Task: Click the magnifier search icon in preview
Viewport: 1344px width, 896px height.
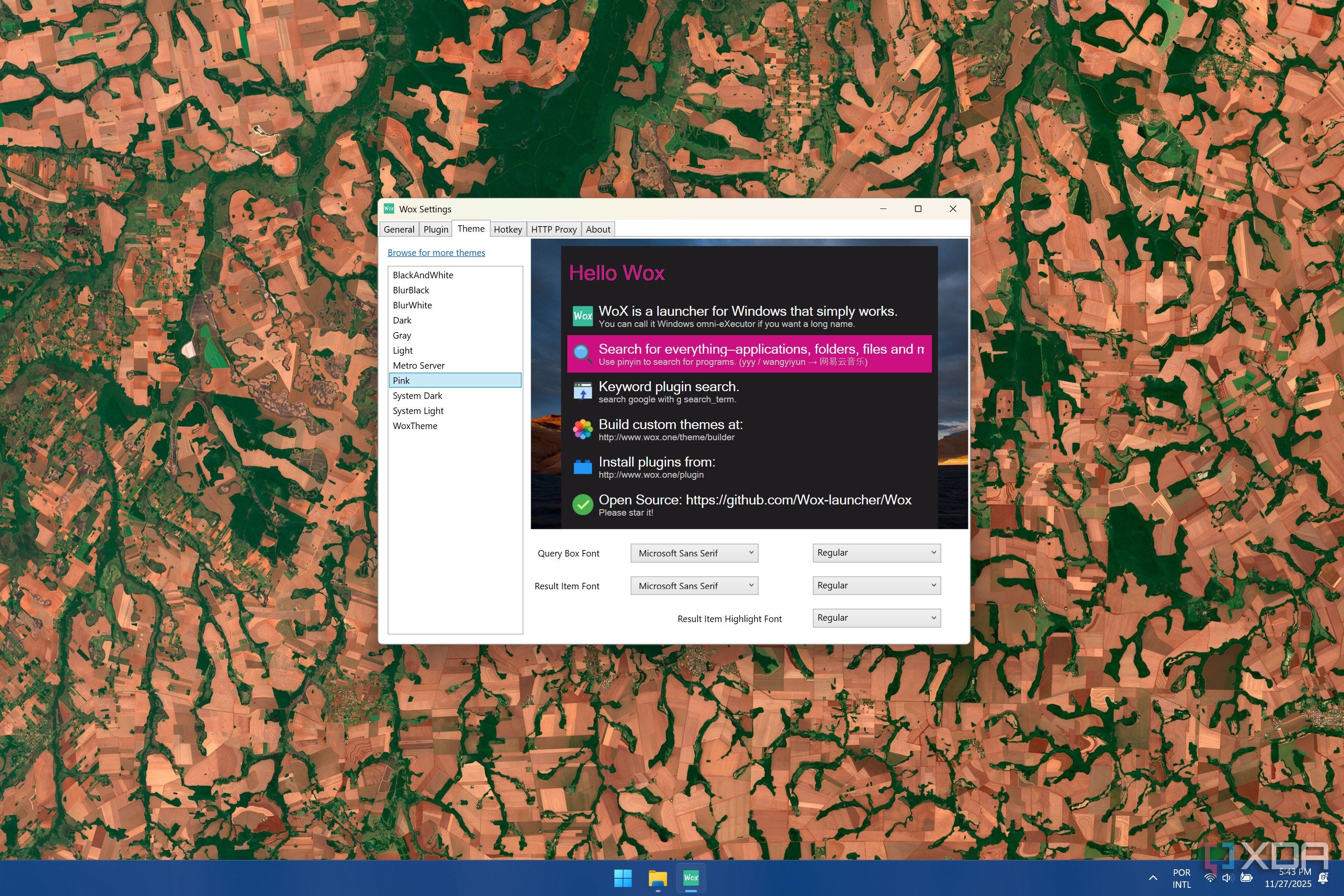Action: pos(582,354)
